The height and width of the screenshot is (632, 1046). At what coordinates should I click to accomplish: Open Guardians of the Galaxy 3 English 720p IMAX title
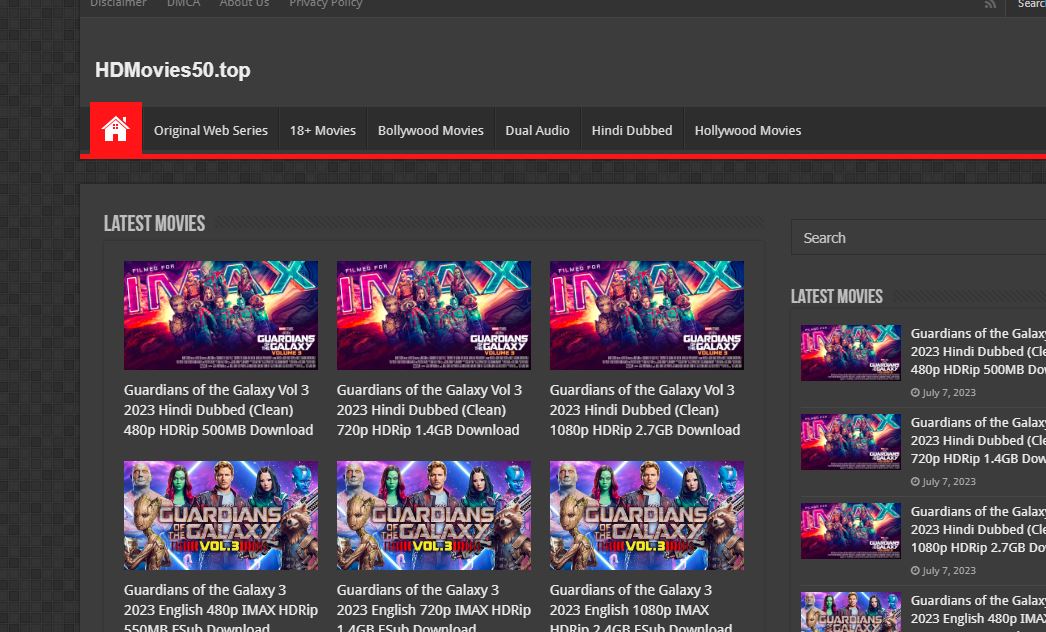click(434, 609)
